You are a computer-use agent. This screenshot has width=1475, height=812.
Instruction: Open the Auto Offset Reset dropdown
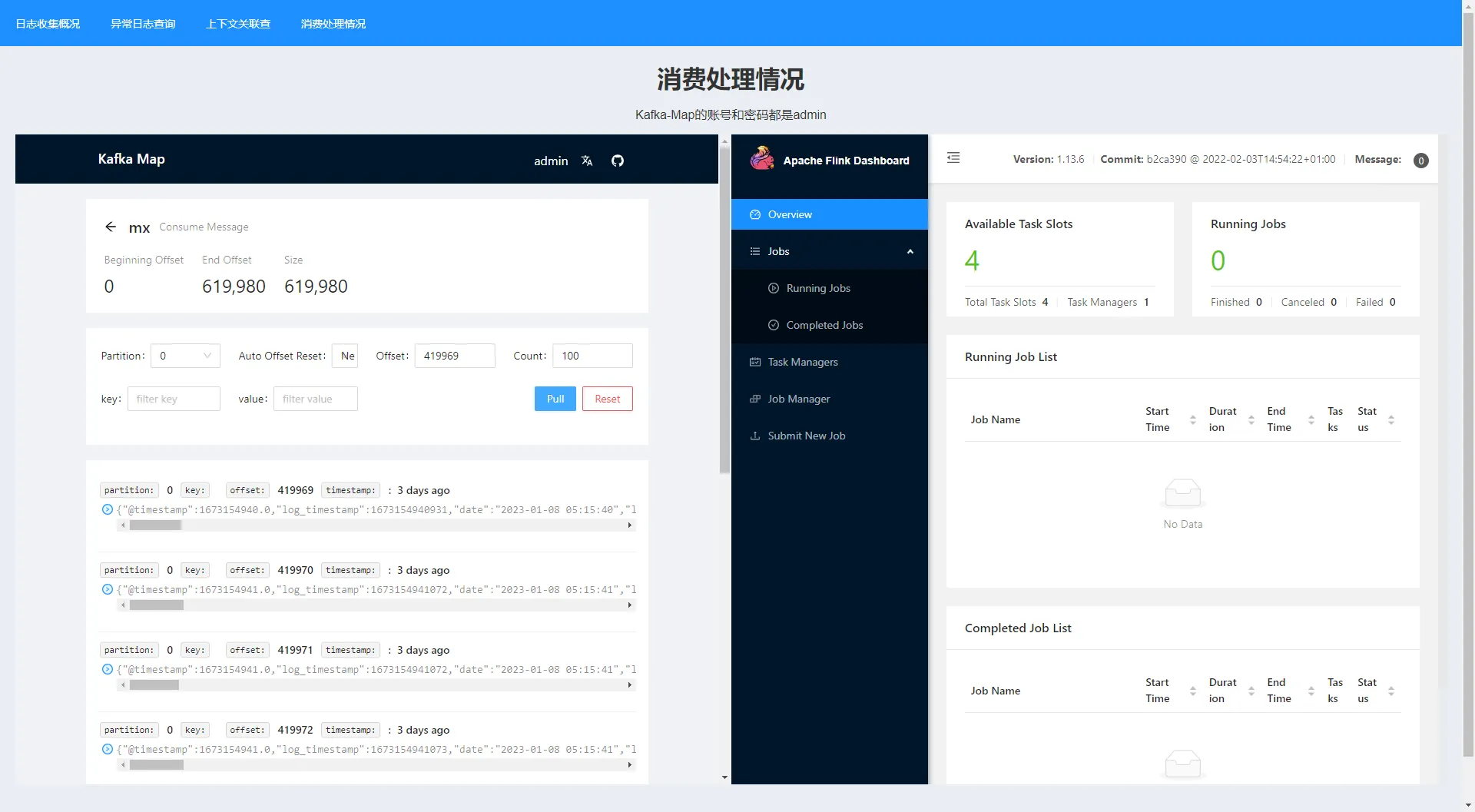[345, 356]
